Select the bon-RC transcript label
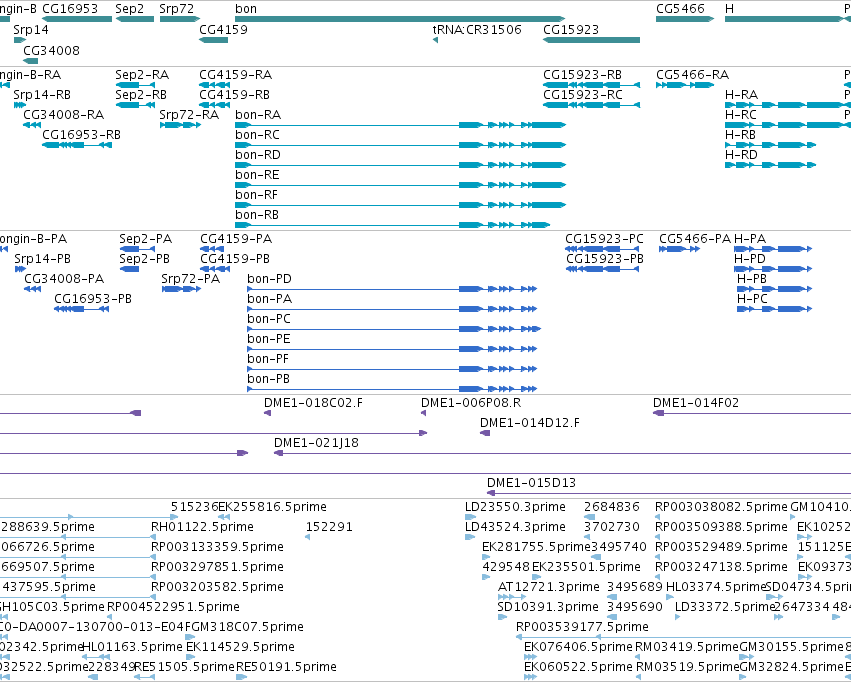The height and width of the screenshot is (682, 851). point(258,135)
